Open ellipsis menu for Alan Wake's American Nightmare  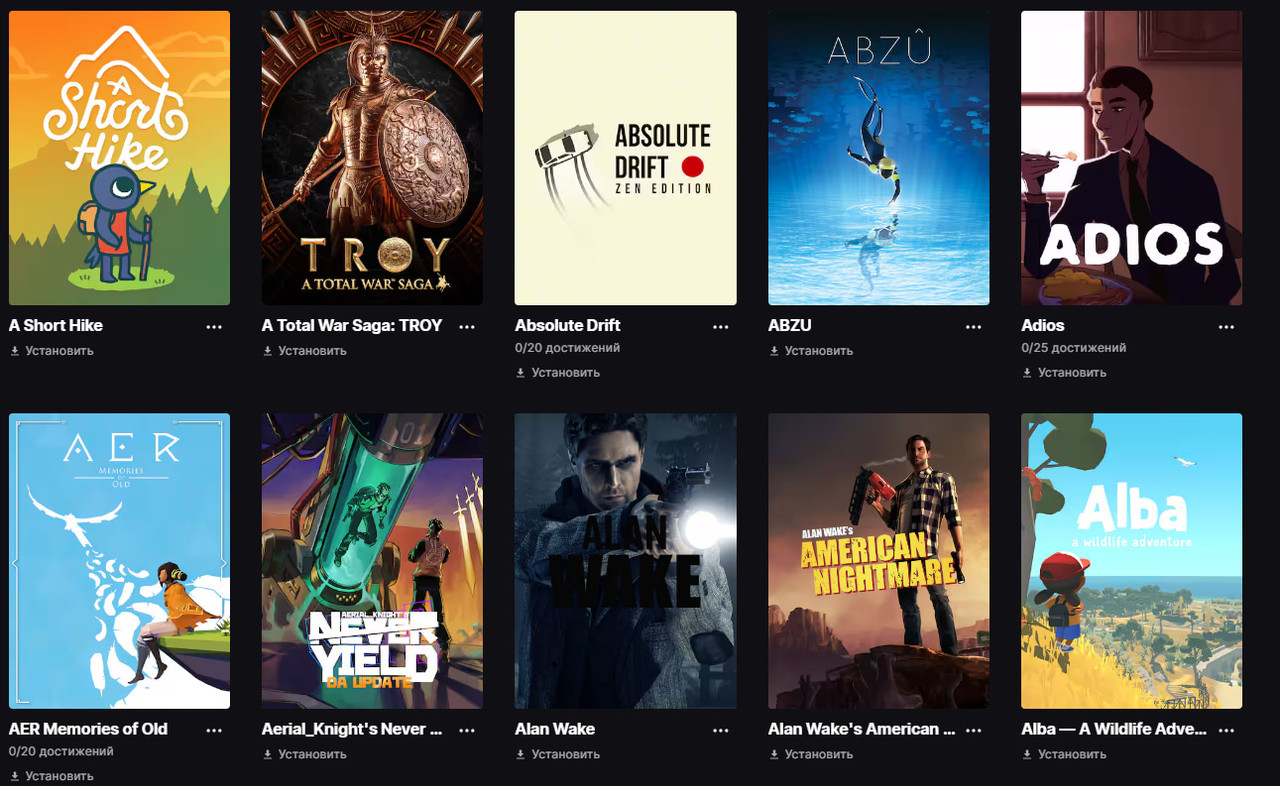pos(974,730)
